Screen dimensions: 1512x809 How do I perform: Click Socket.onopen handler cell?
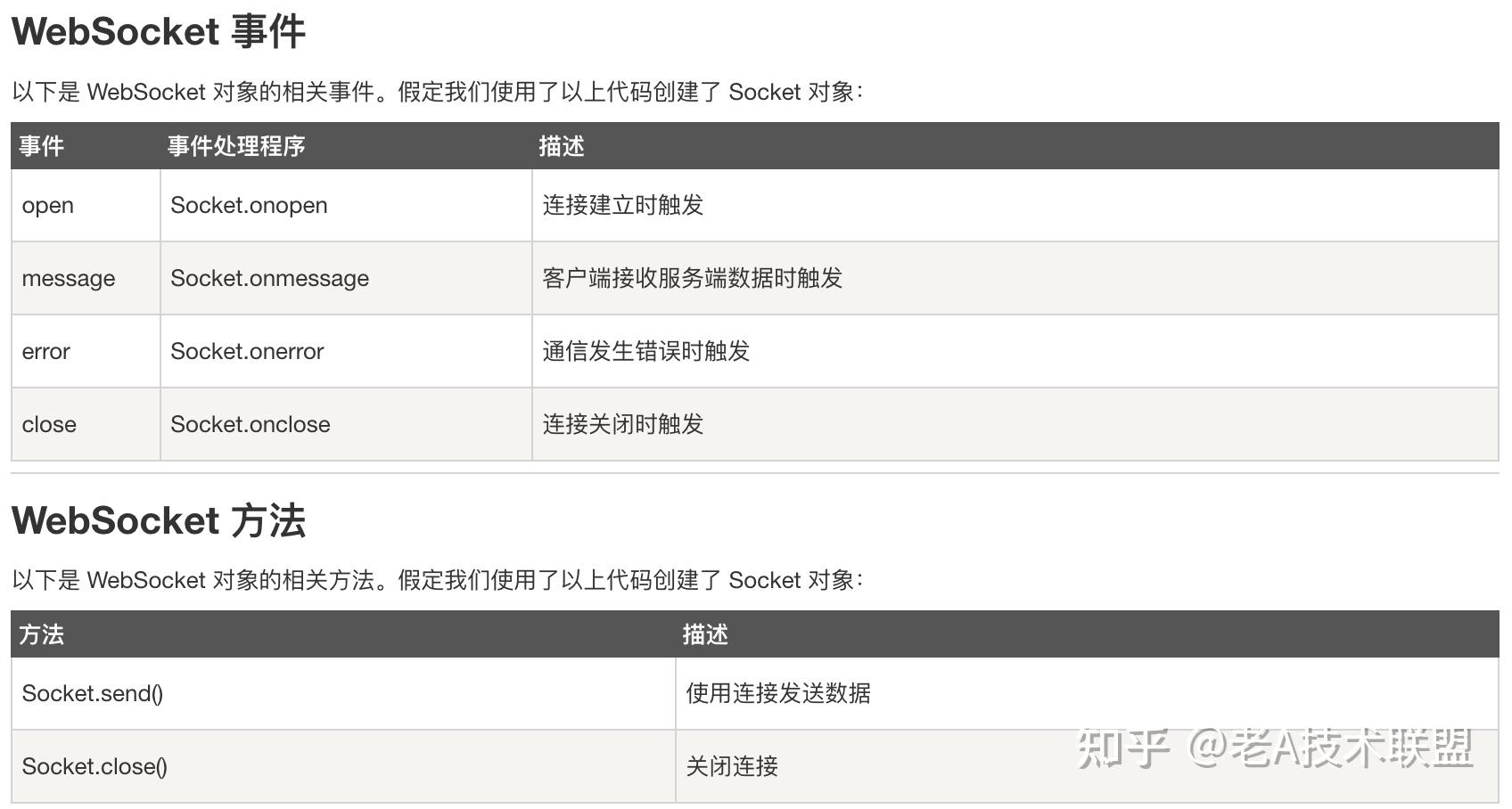coord(346,205)
